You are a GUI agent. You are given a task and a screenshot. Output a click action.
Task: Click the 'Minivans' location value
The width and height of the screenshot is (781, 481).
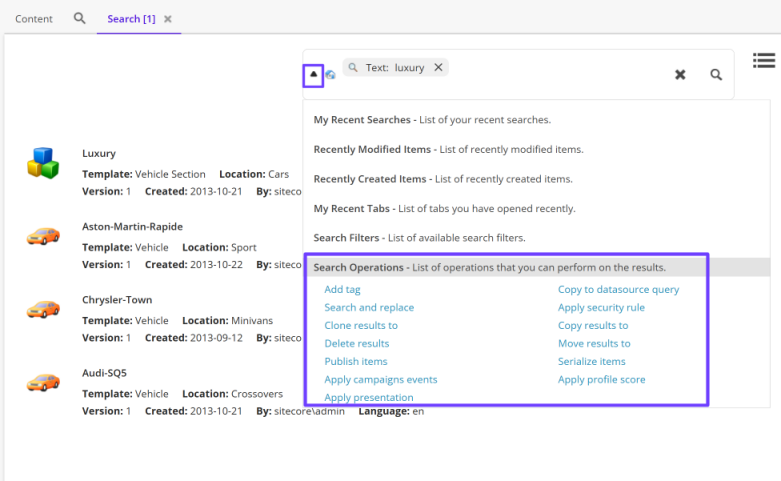pos(252,321)
